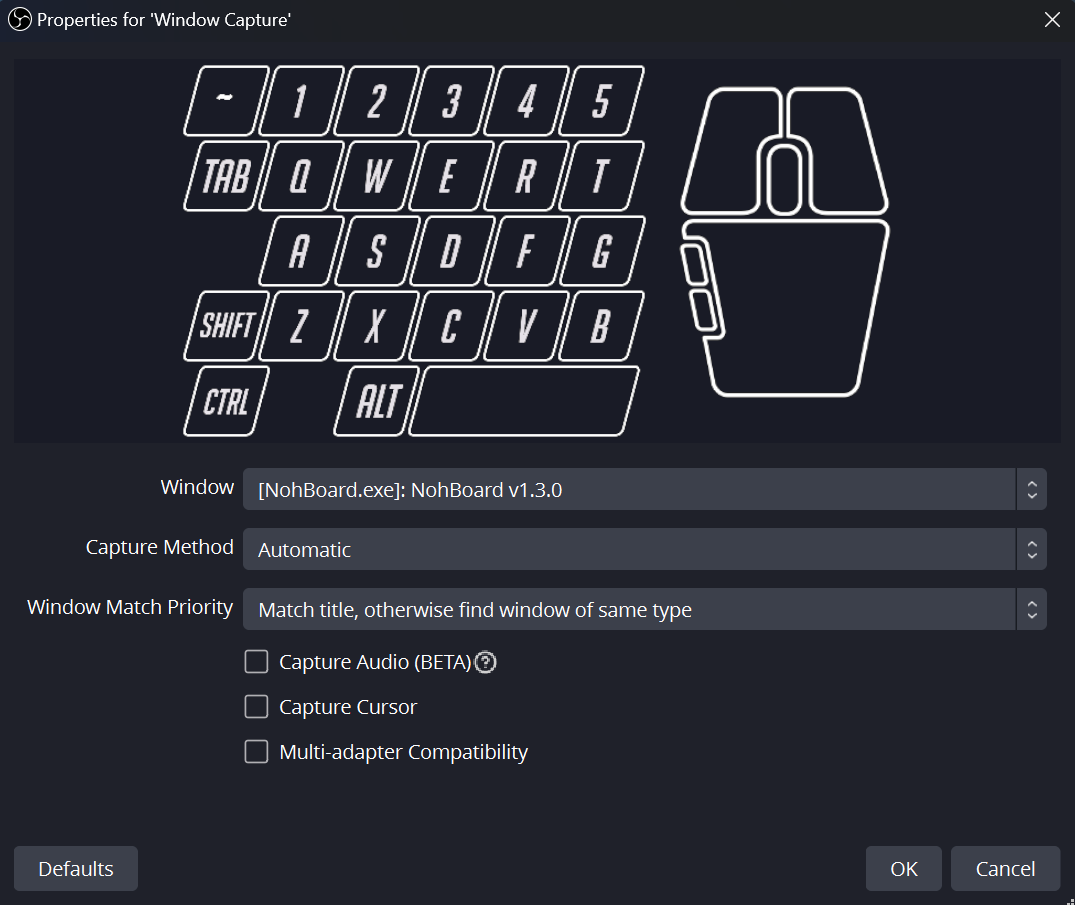Screen dimensions: 1075x905
Task: Click the Defaults button
Action: [75, 868]
